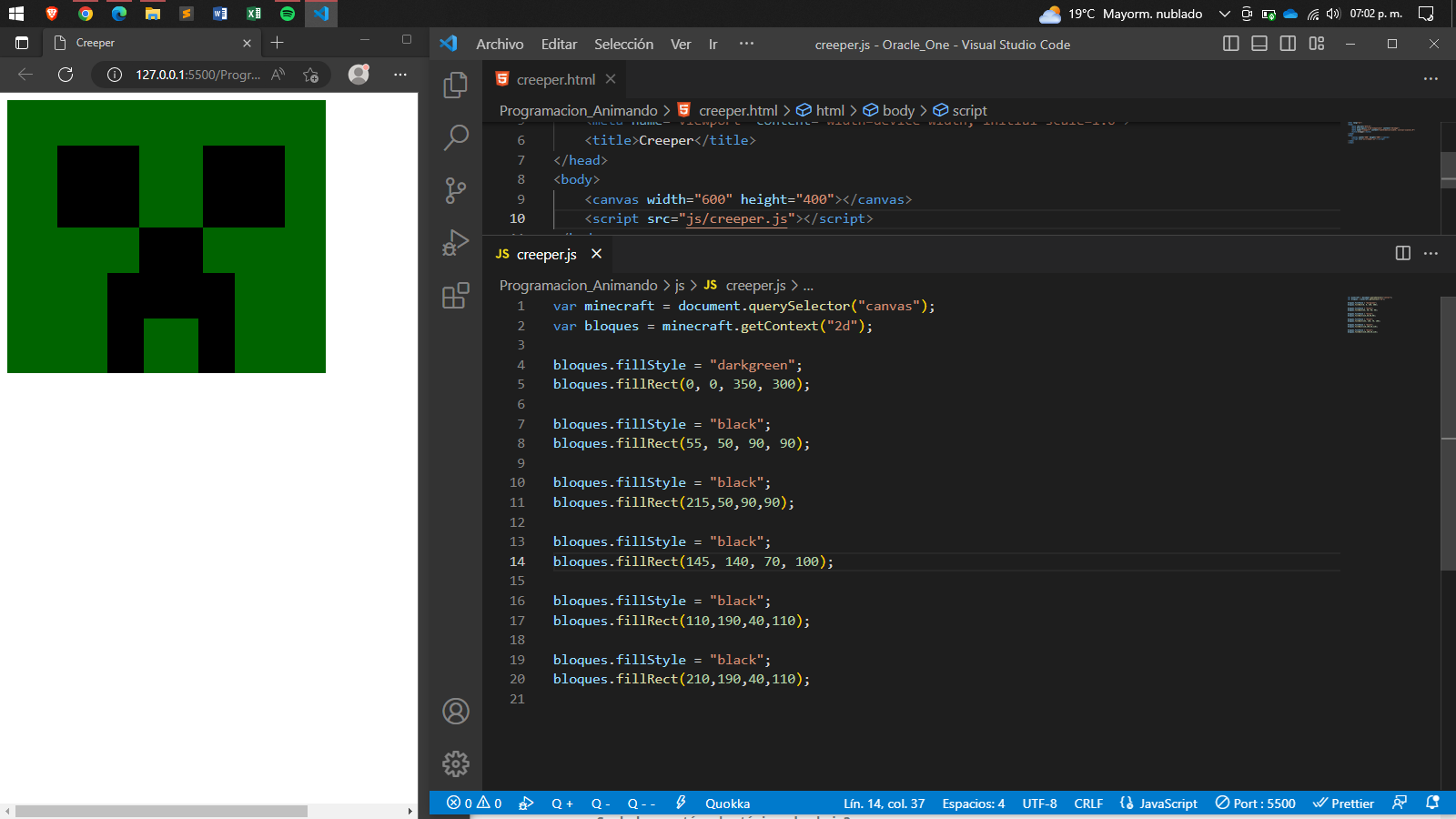Open Run and Debug view
1456x819 pixels.
456,243
